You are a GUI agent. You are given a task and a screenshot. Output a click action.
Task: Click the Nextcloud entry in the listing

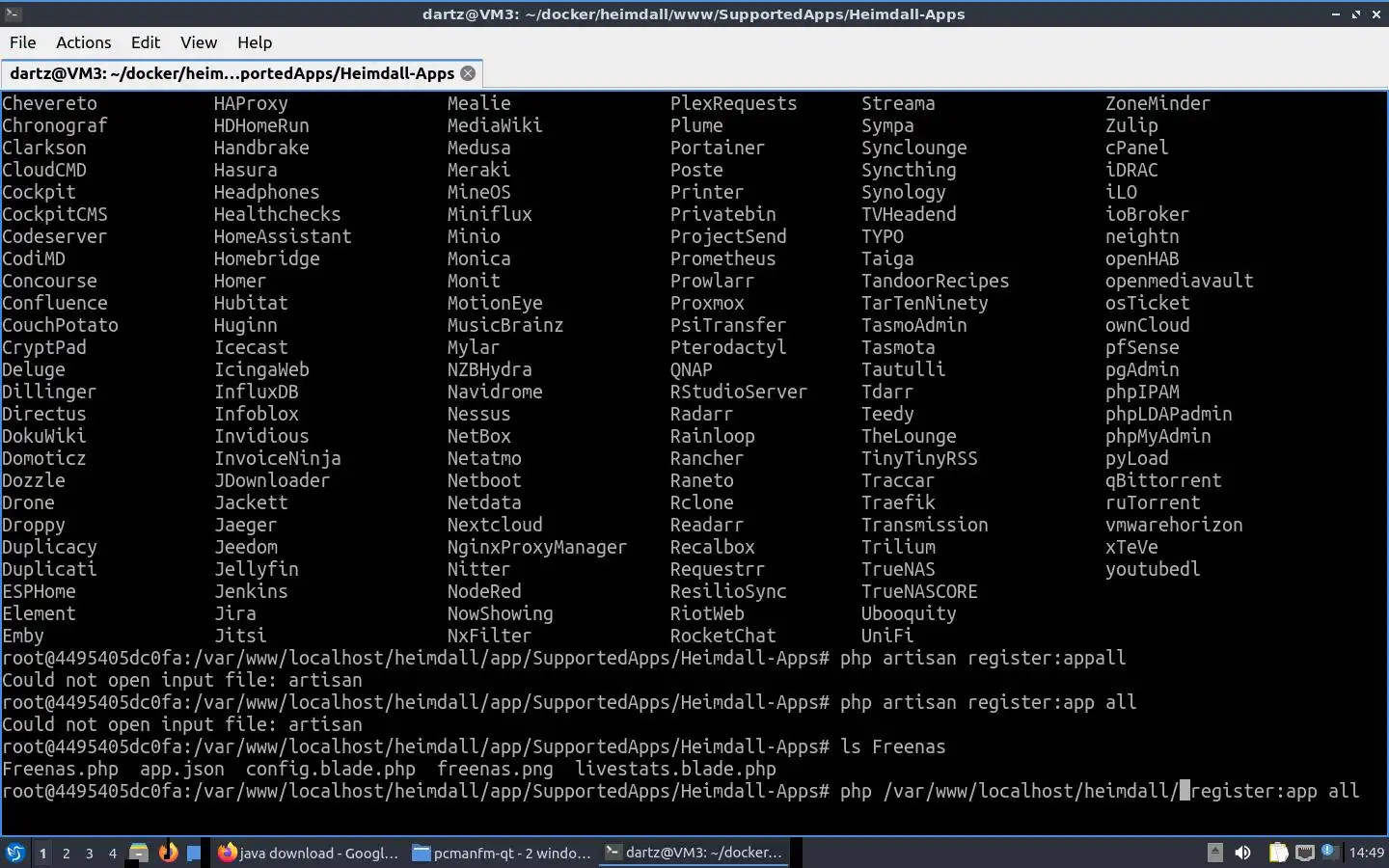click(495, 525)
